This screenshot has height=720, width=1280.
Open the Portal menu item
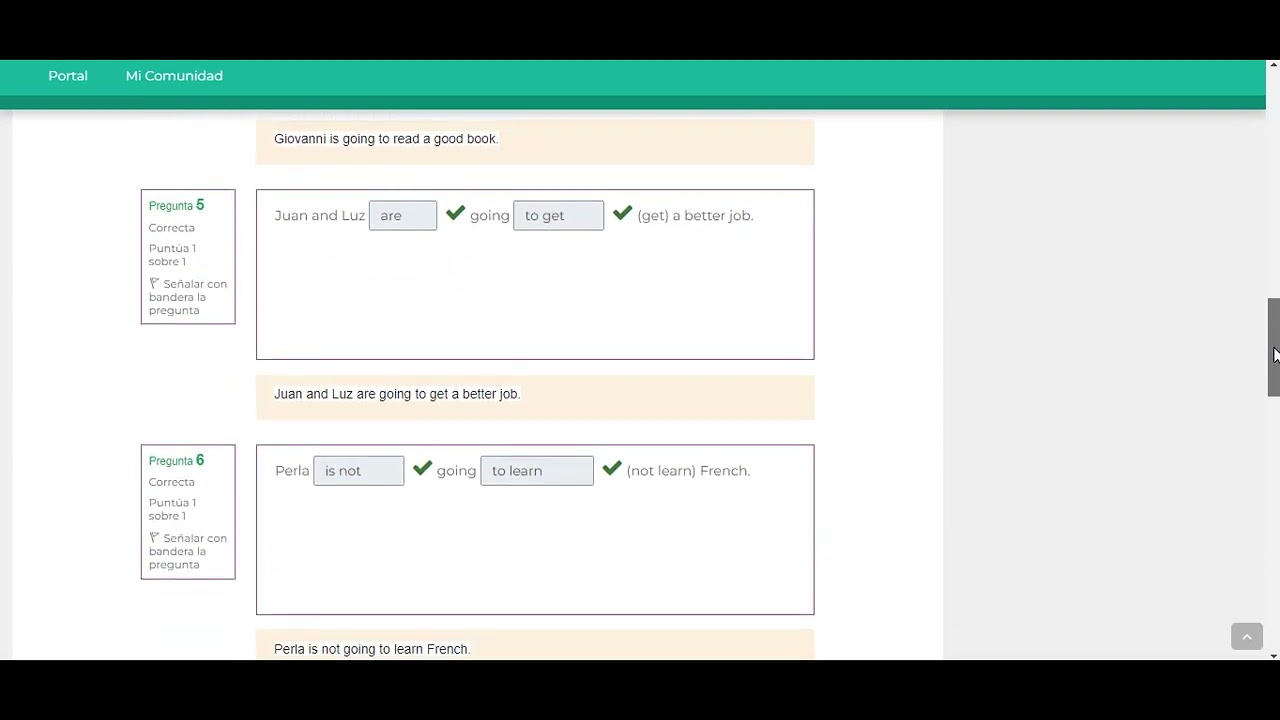(68, 76)
